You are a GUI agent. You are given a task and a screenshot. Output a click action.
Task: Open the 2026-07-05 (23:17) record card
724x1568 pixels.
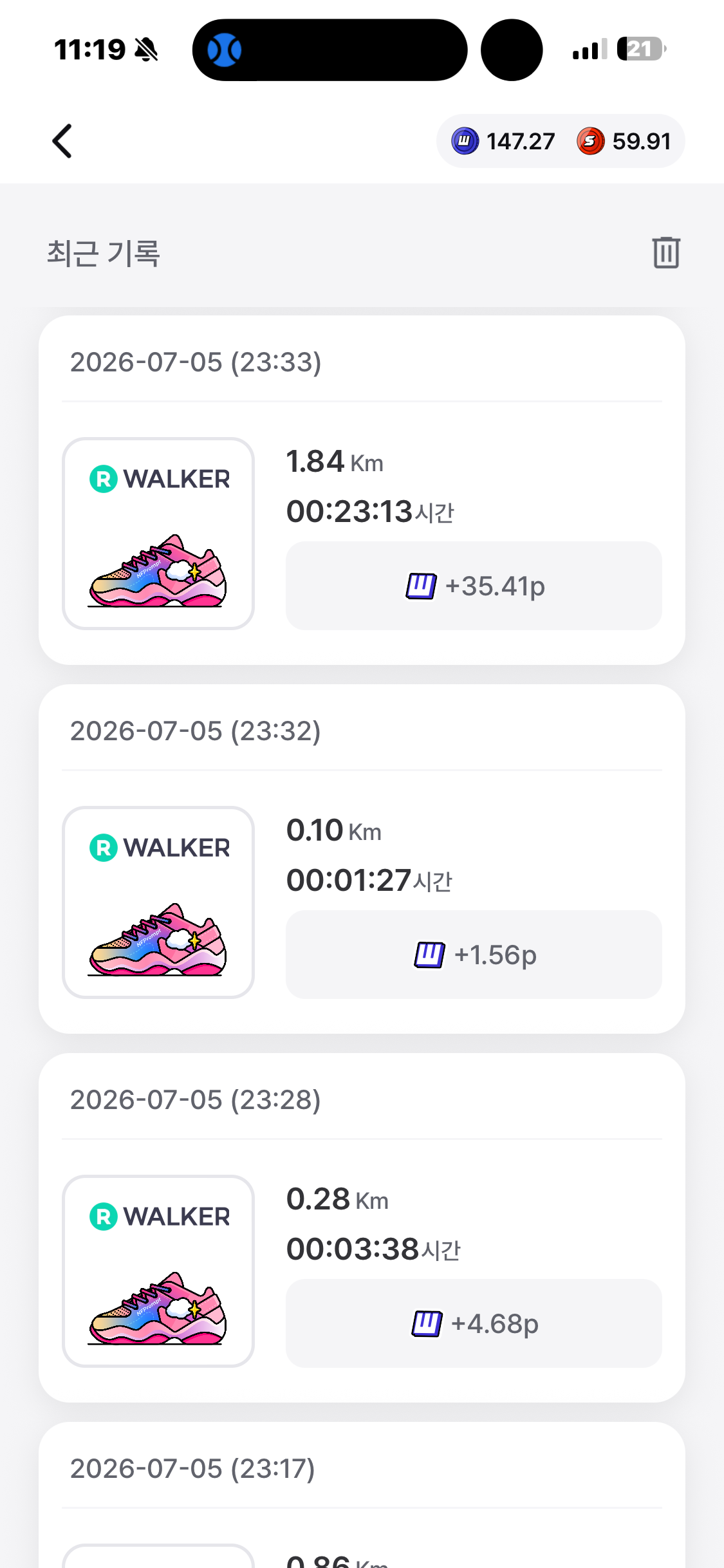362,1495
